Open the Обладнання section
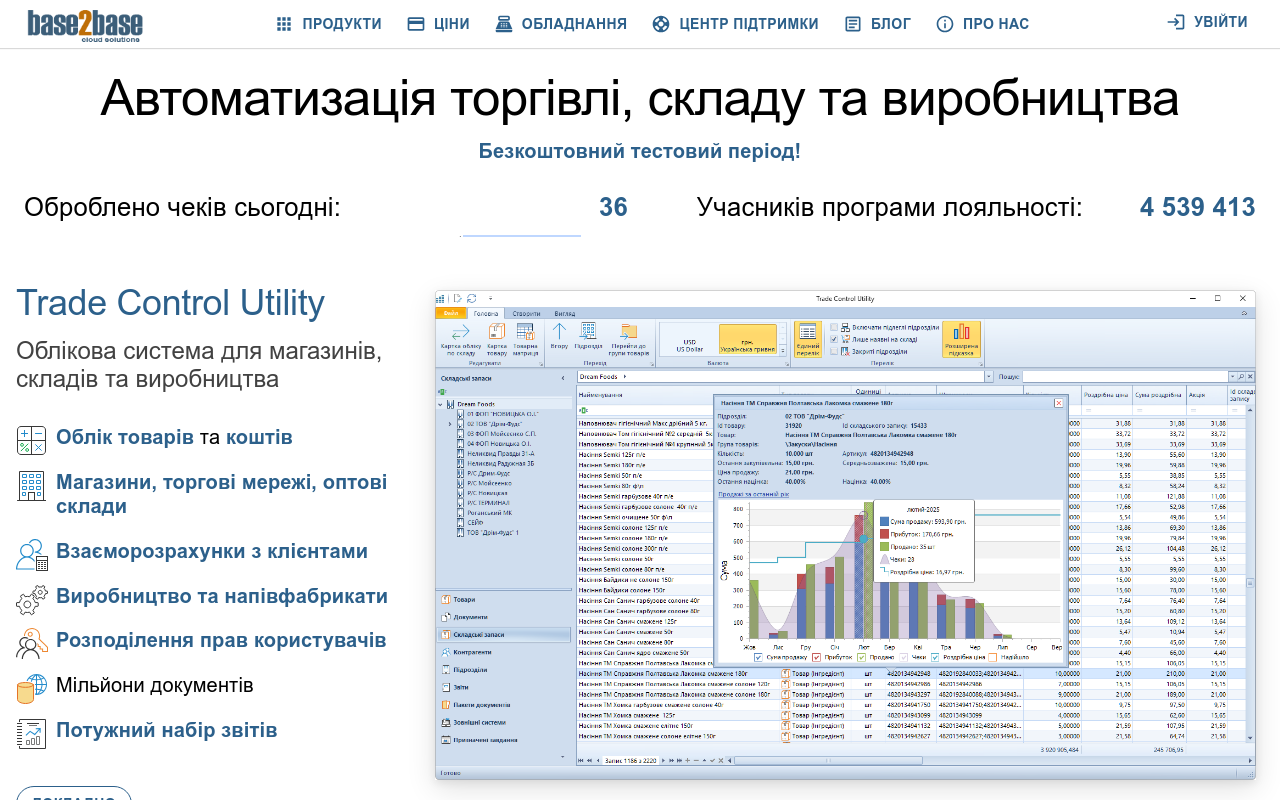Viewport: 1280px width, 800px height. click(x=561, y=24)
